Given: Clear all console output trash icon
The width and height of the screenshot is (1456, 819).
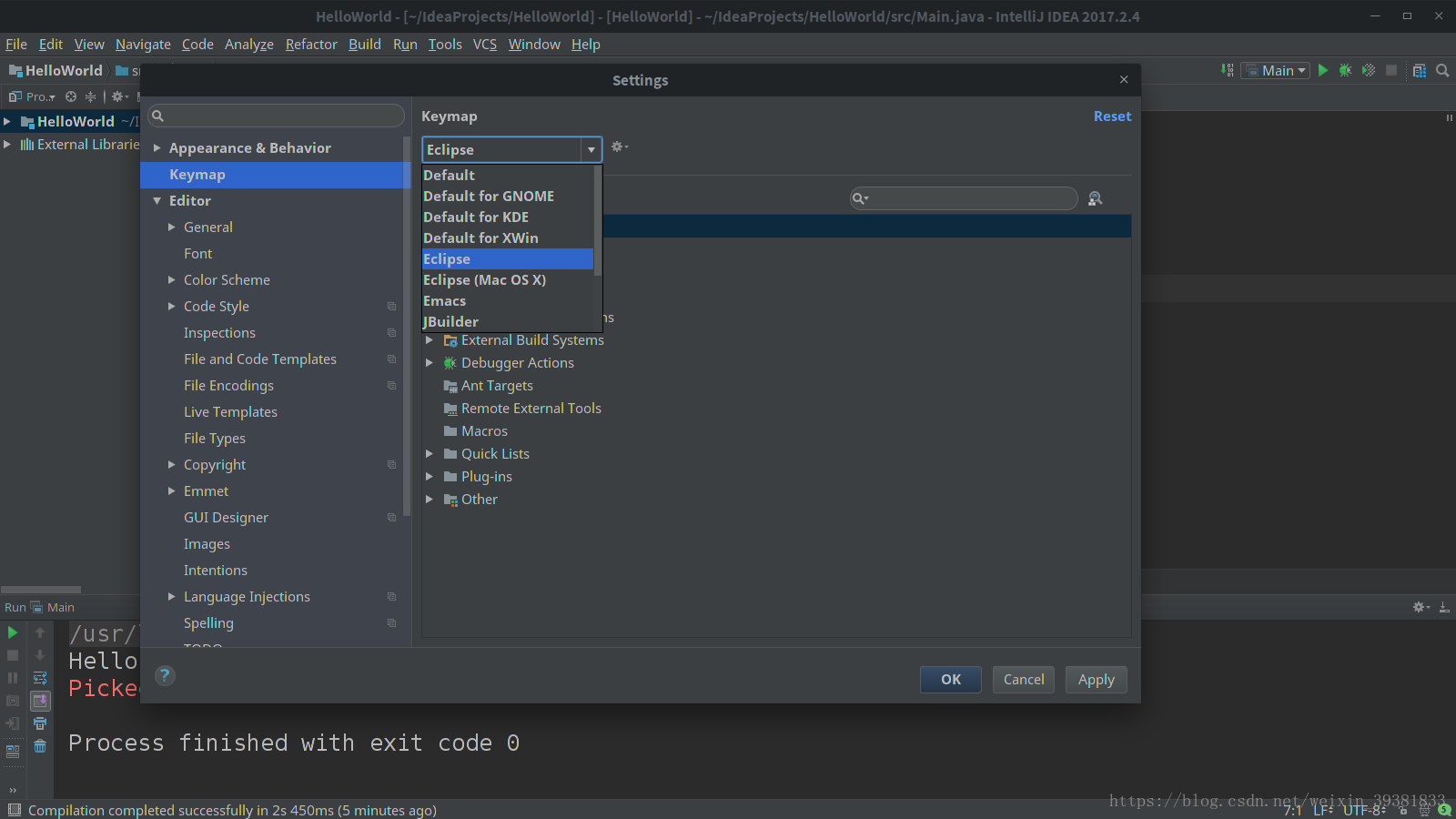Looking at the screenshot, I should [x=40, y=746].
